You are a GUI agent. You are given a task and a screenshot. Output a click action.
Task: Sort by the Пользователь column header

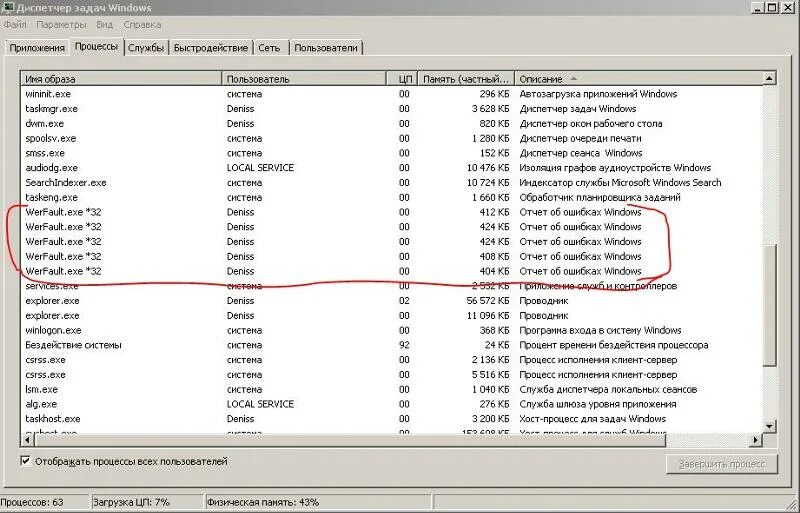305,79
